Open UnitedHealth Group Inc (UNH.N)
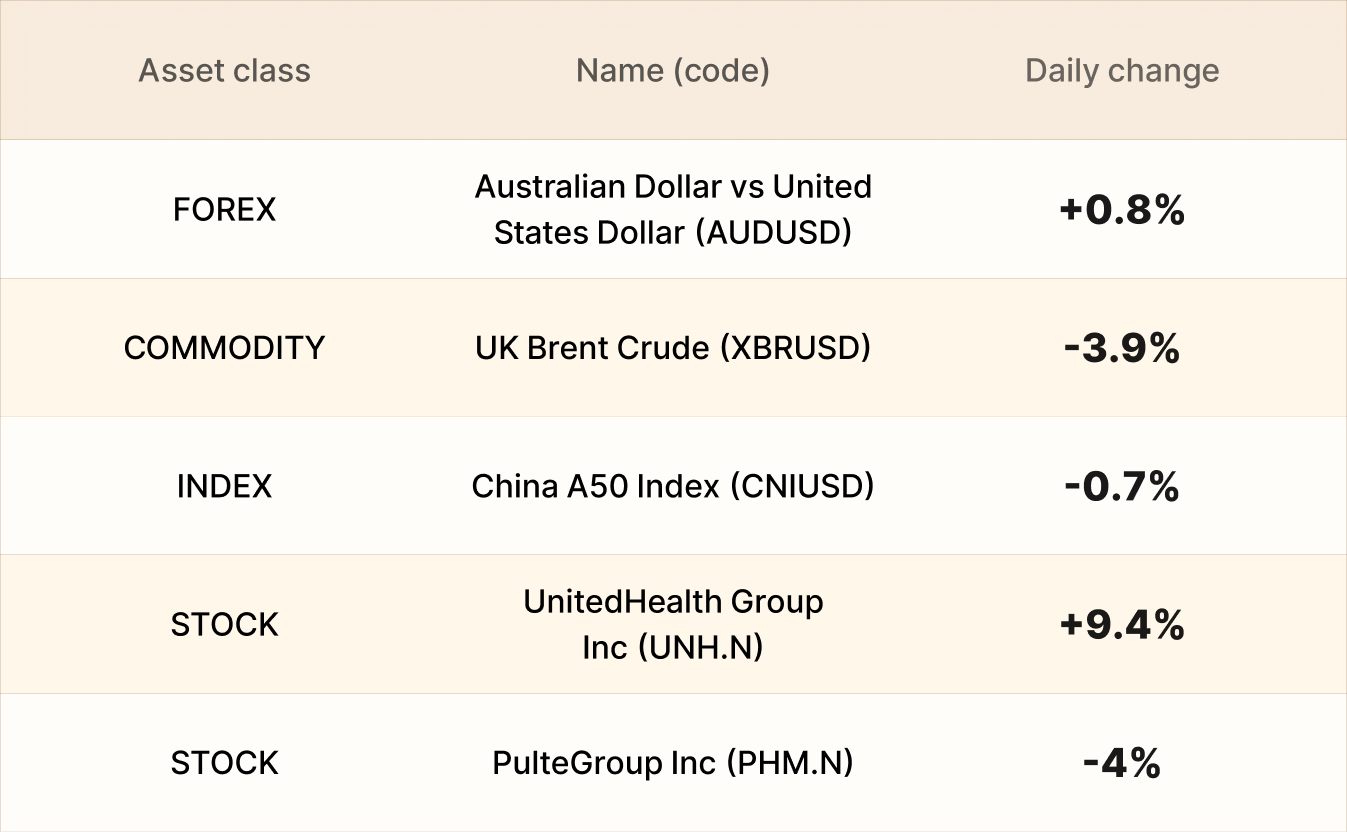The height and width of the screenshot is (832, 1347). coord(673,624)
